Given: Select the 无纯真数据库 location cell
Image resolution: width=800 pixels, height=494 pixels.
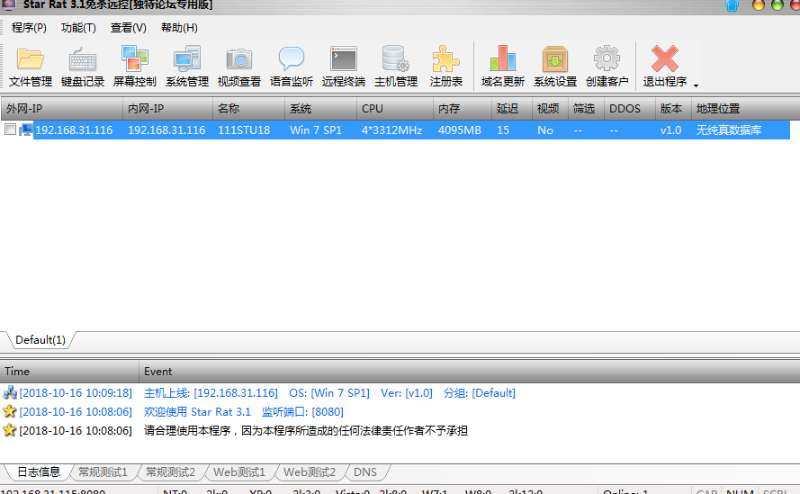Looking at the screenshot, I should tap(729, 130).
